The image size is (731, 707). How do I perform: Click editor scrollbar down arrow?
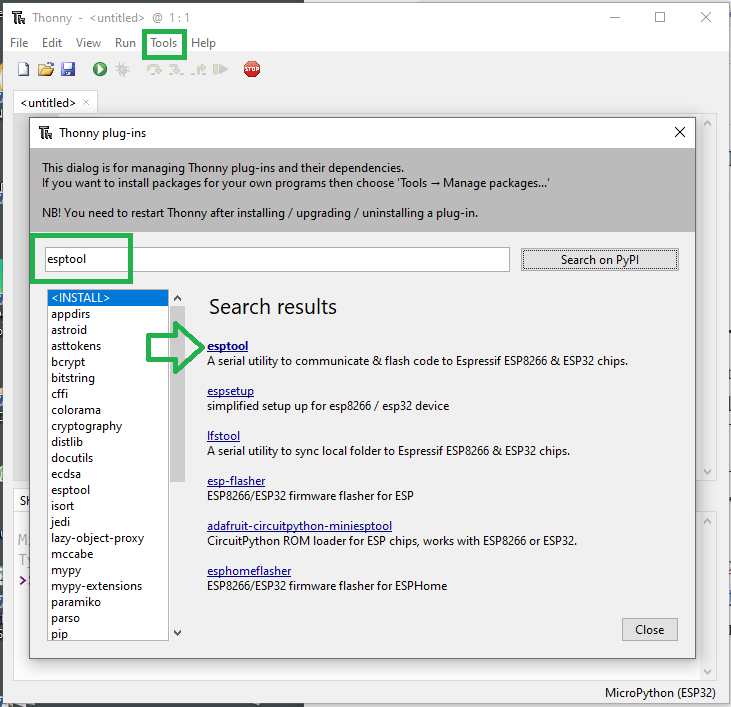[x=707, y=472]
